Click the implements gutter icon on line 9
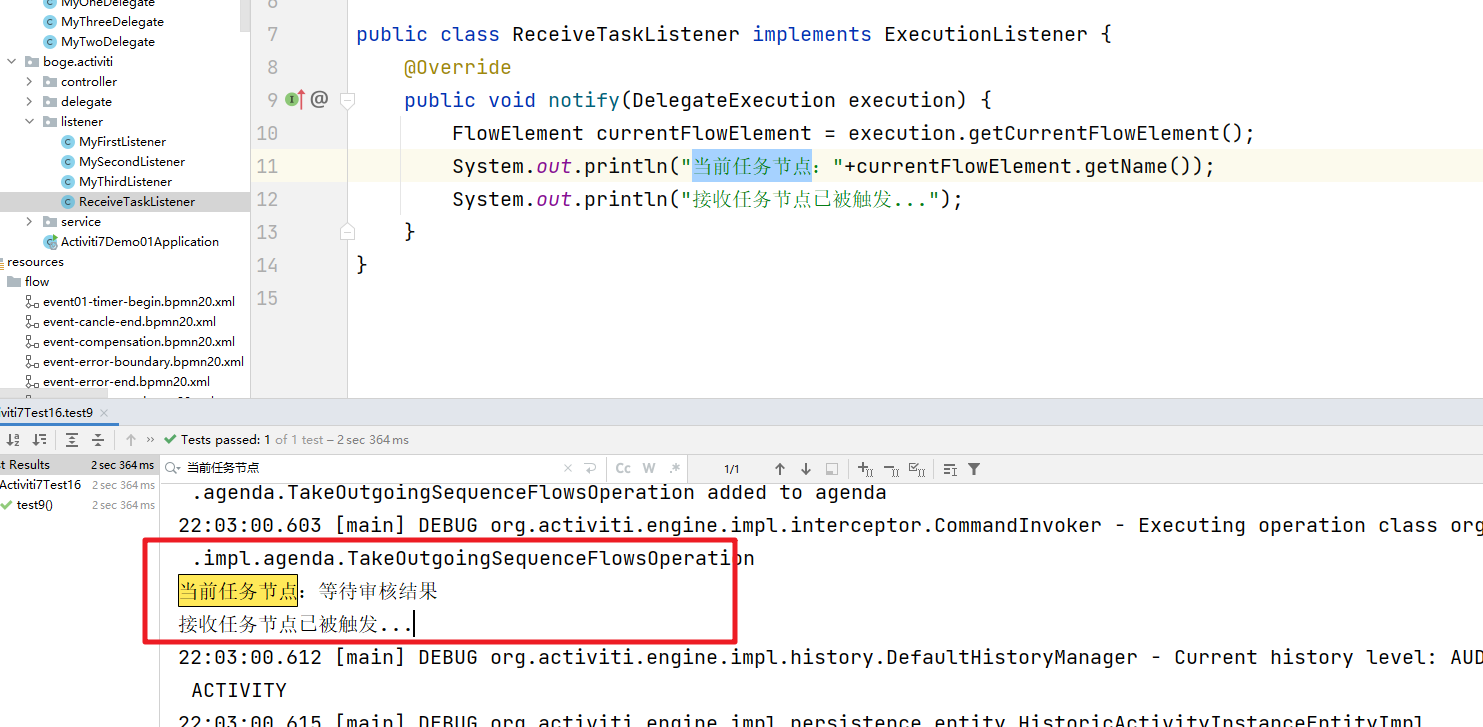This screenshot has height=727, width=1483. [295, 99]
